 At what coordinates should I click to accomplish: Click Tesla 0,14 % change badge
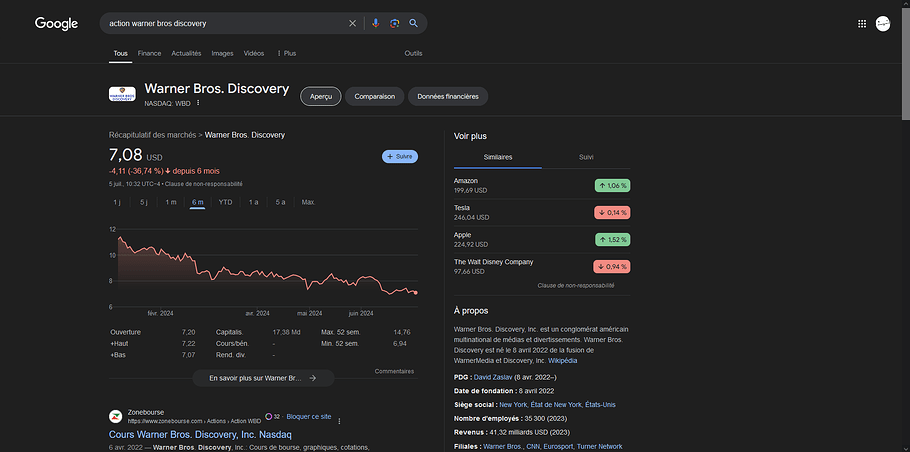click(x=612, y=212)
